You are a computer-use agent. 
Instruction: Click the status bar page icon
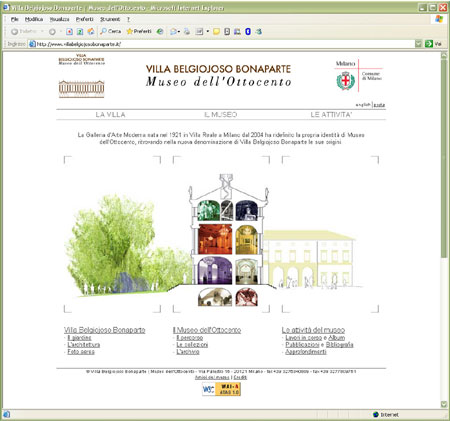7,415
